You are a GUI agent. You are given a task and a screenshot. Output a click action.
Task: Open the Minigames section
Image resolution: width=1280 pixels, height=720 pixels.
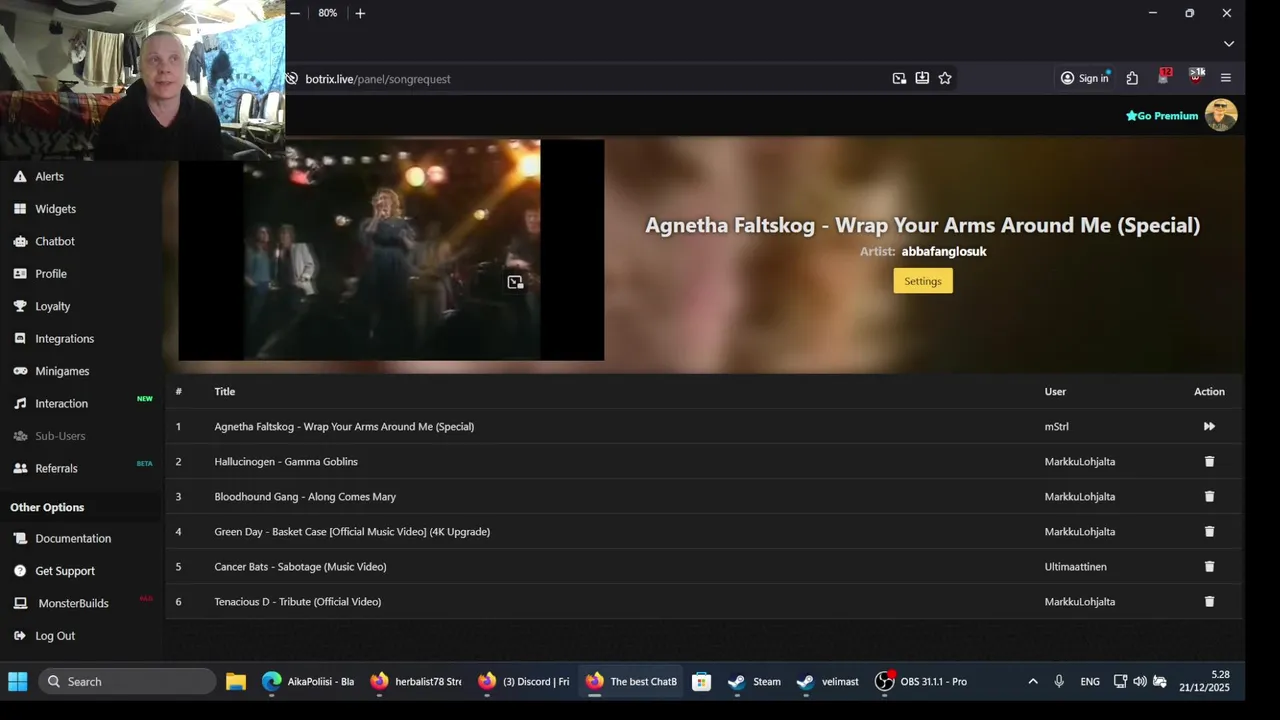click(x=52, y=371)
